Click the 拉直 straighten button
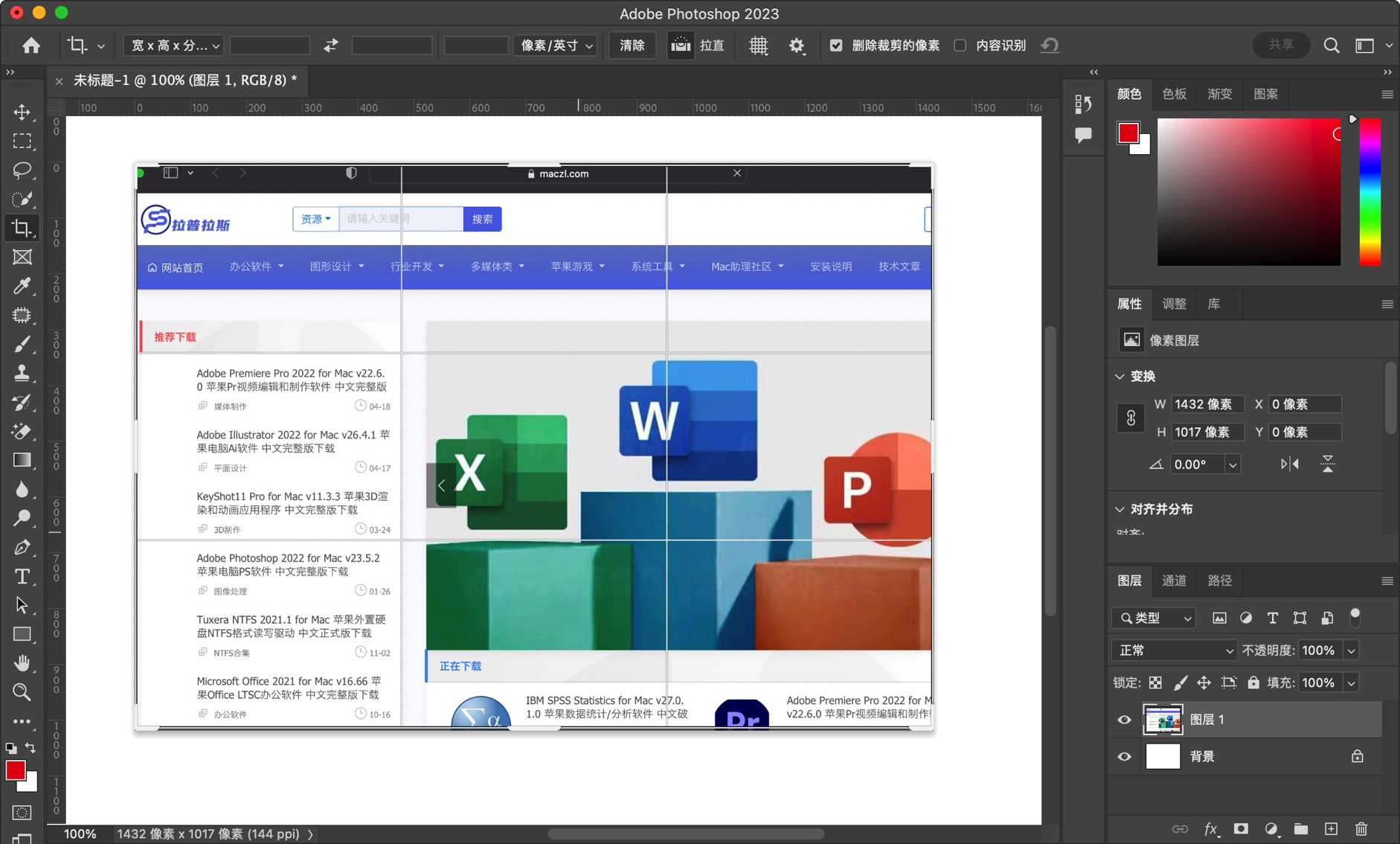The image size is (1400, 844). (x=697, y=45)
